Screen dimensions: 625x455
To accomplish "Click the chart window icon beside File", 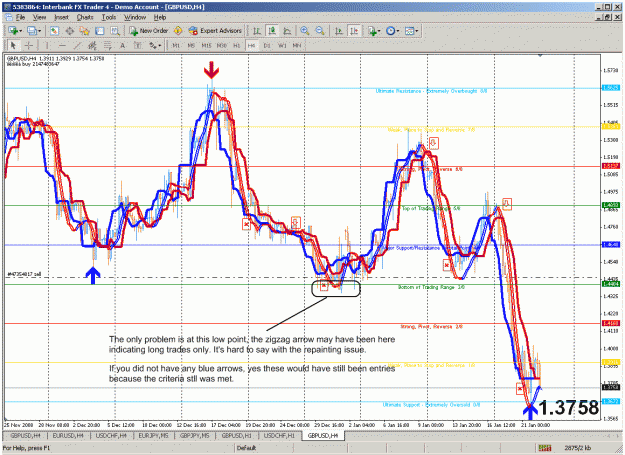I will [x=9, y=17].
